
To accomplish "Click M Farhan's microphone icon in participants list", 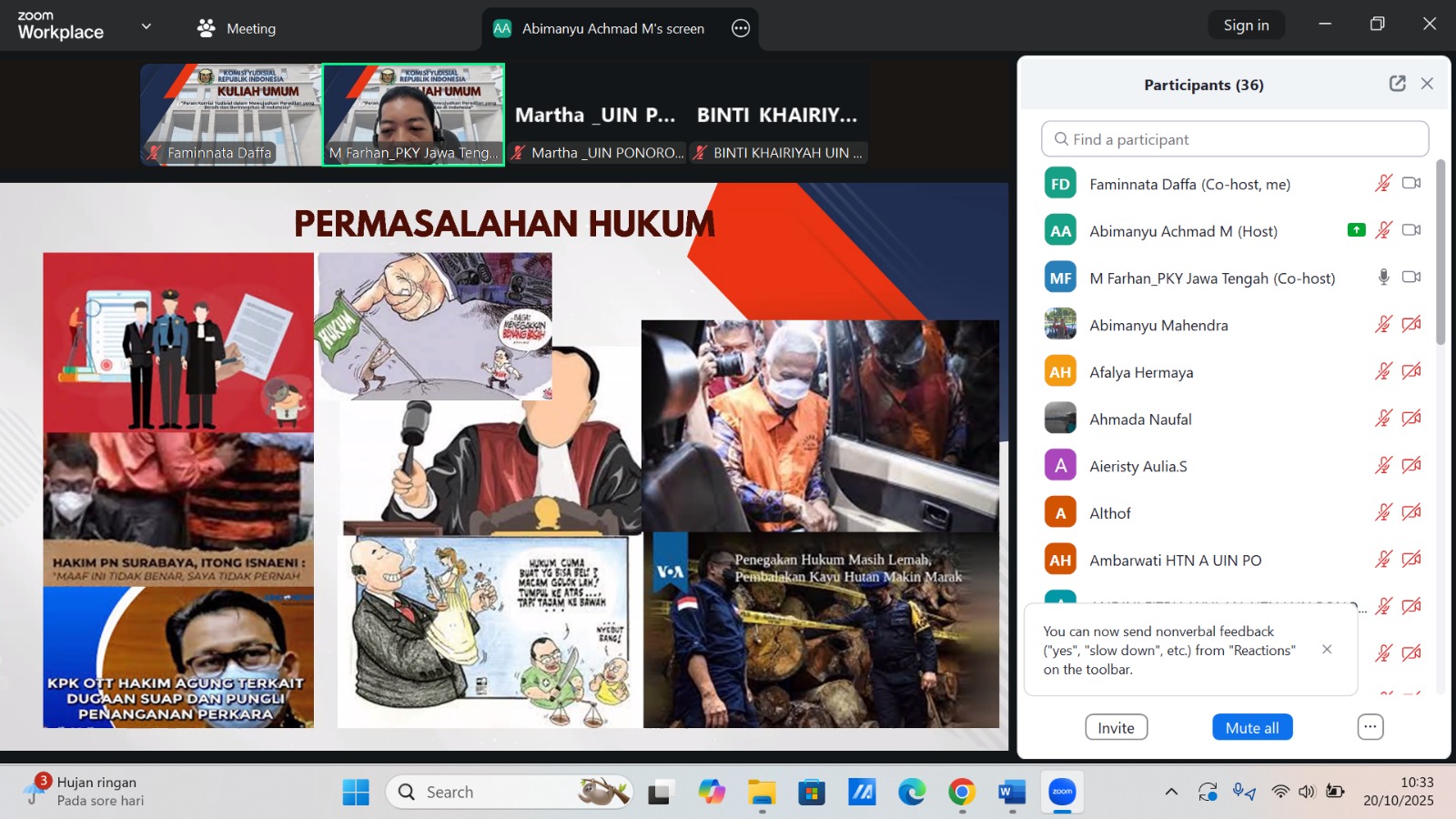I will pos(1383,278).
